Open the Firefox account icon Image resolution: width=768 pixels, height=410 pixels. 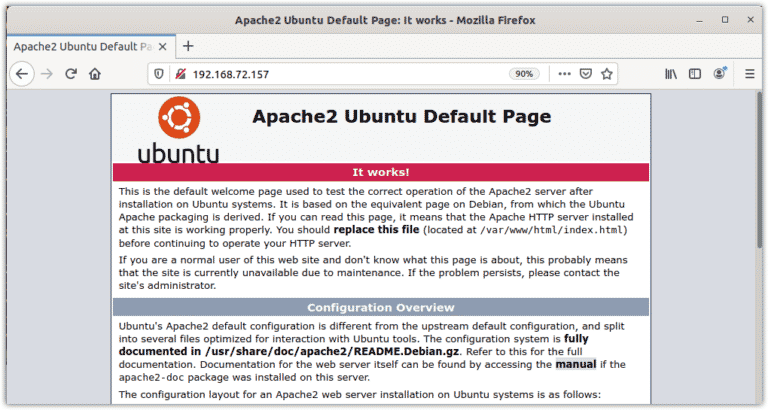(719, 73)
